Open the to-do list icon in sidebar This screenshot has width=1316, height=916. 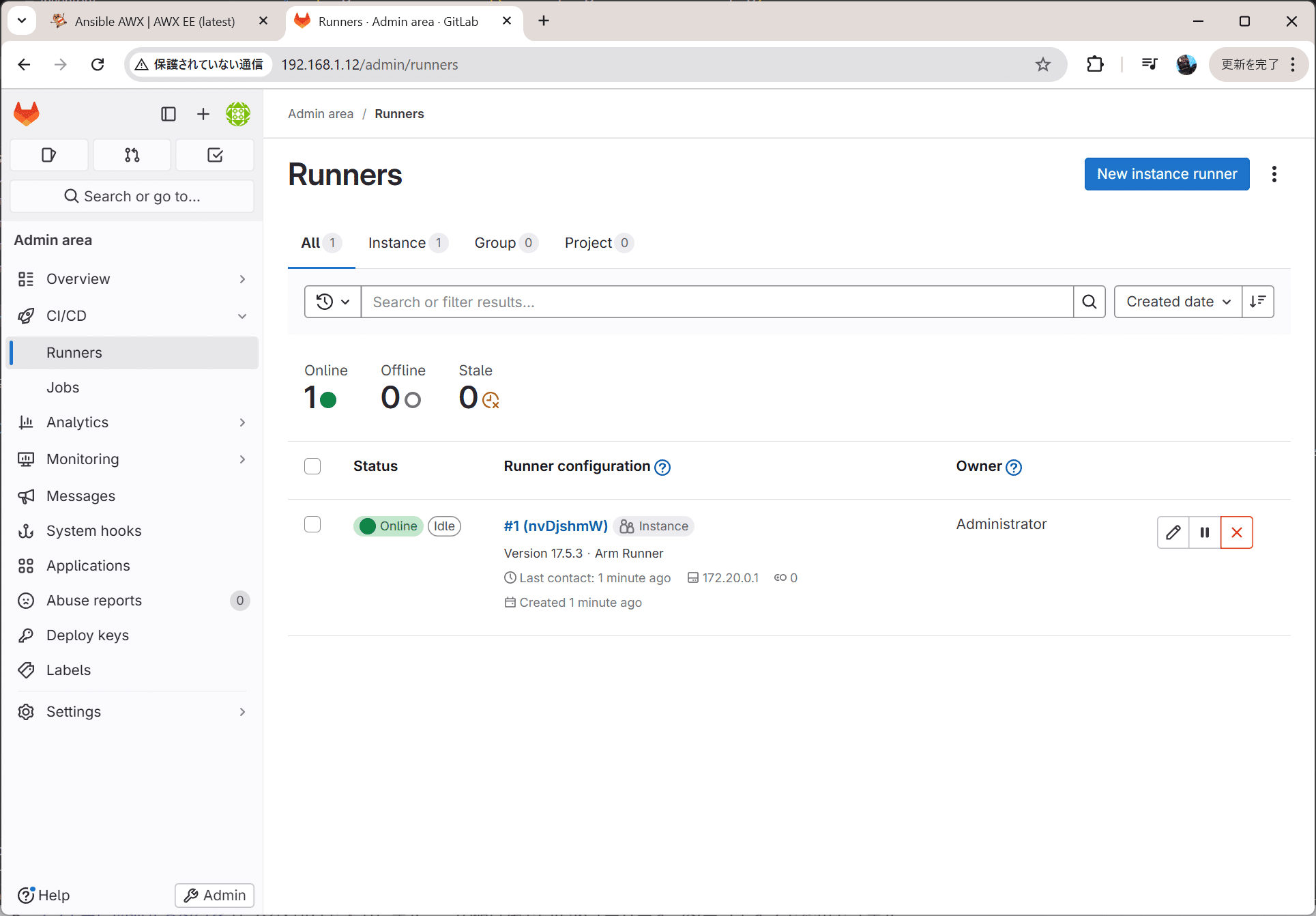214,155
